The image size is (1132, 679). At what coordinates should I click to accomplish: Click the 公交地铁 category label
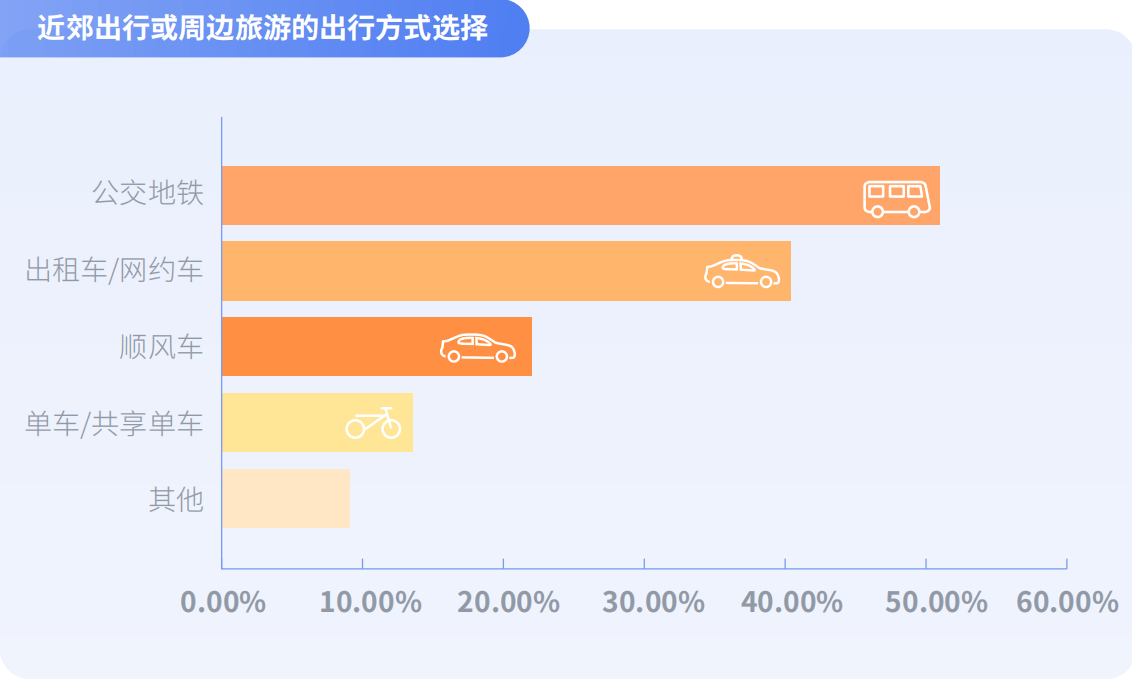[148, 193]
